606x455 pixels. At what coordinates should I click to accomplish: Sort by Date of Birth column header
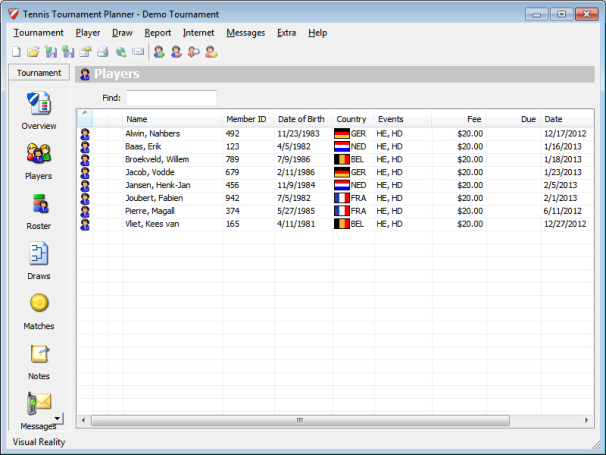(303, 119)
